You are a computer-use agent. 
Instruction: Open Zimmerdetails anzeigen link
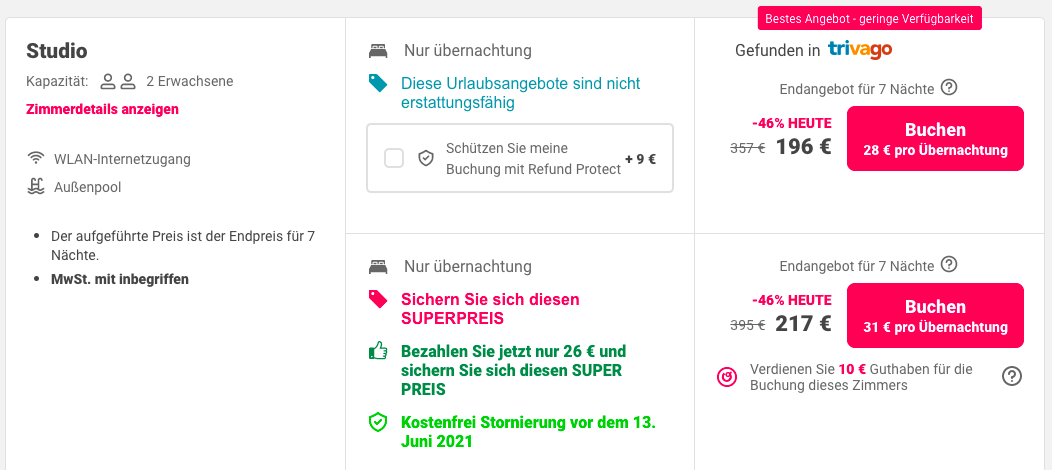103,109
